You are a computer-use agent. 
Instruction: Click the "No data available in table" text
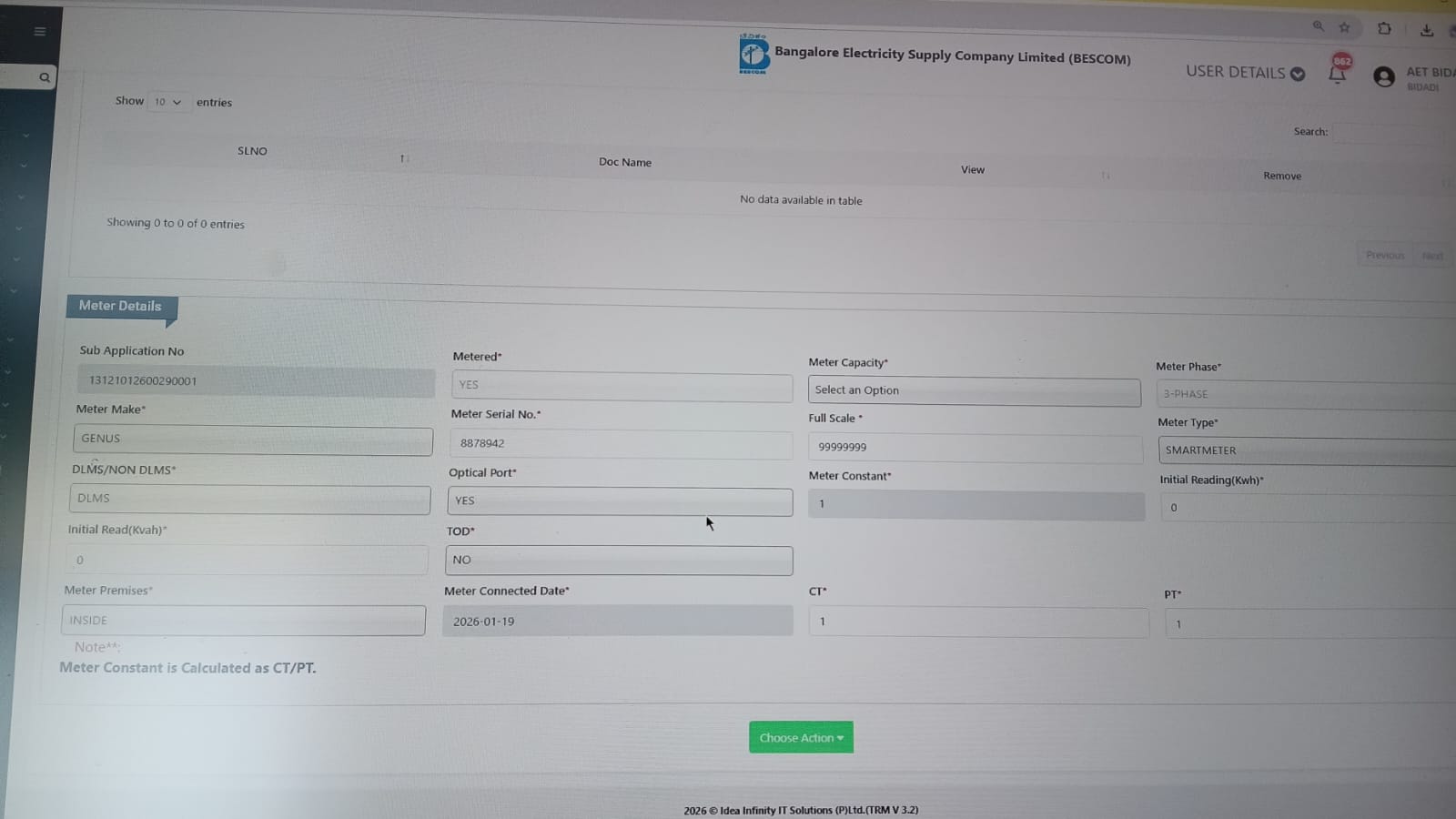point(801,200)
